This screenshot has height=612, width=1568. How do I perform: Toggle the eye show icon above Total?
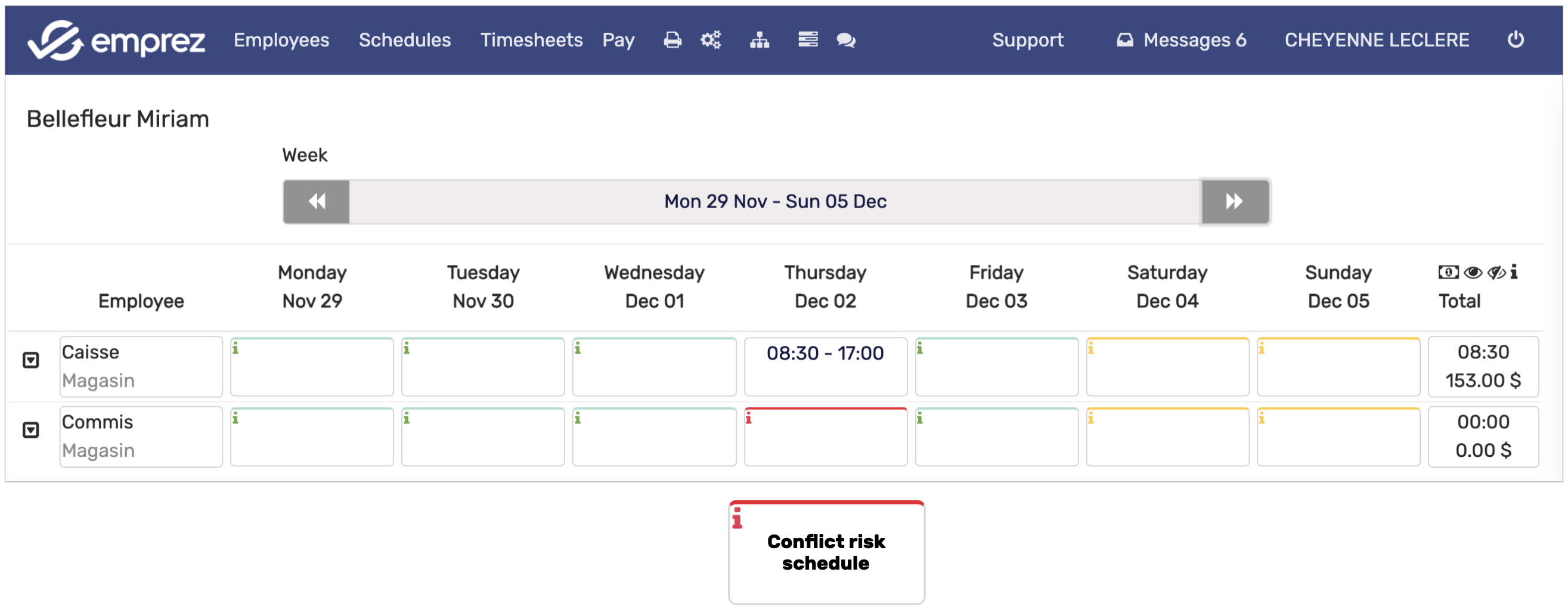tap(1473, 272)
